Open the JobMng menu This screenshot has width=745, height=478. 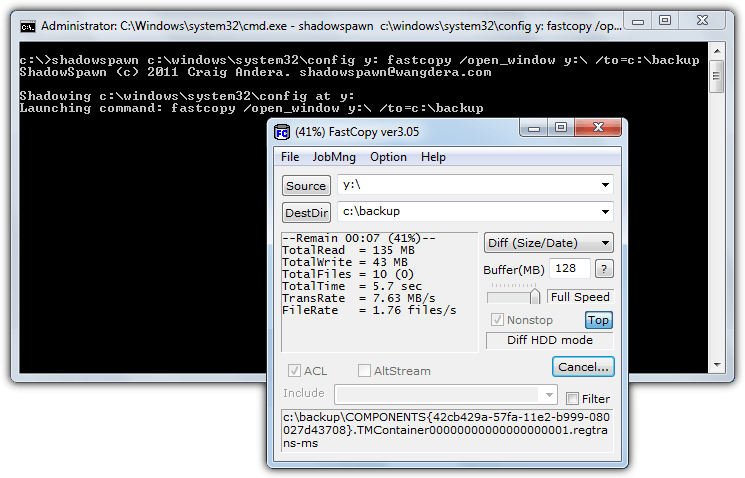[x=334, y=157]
